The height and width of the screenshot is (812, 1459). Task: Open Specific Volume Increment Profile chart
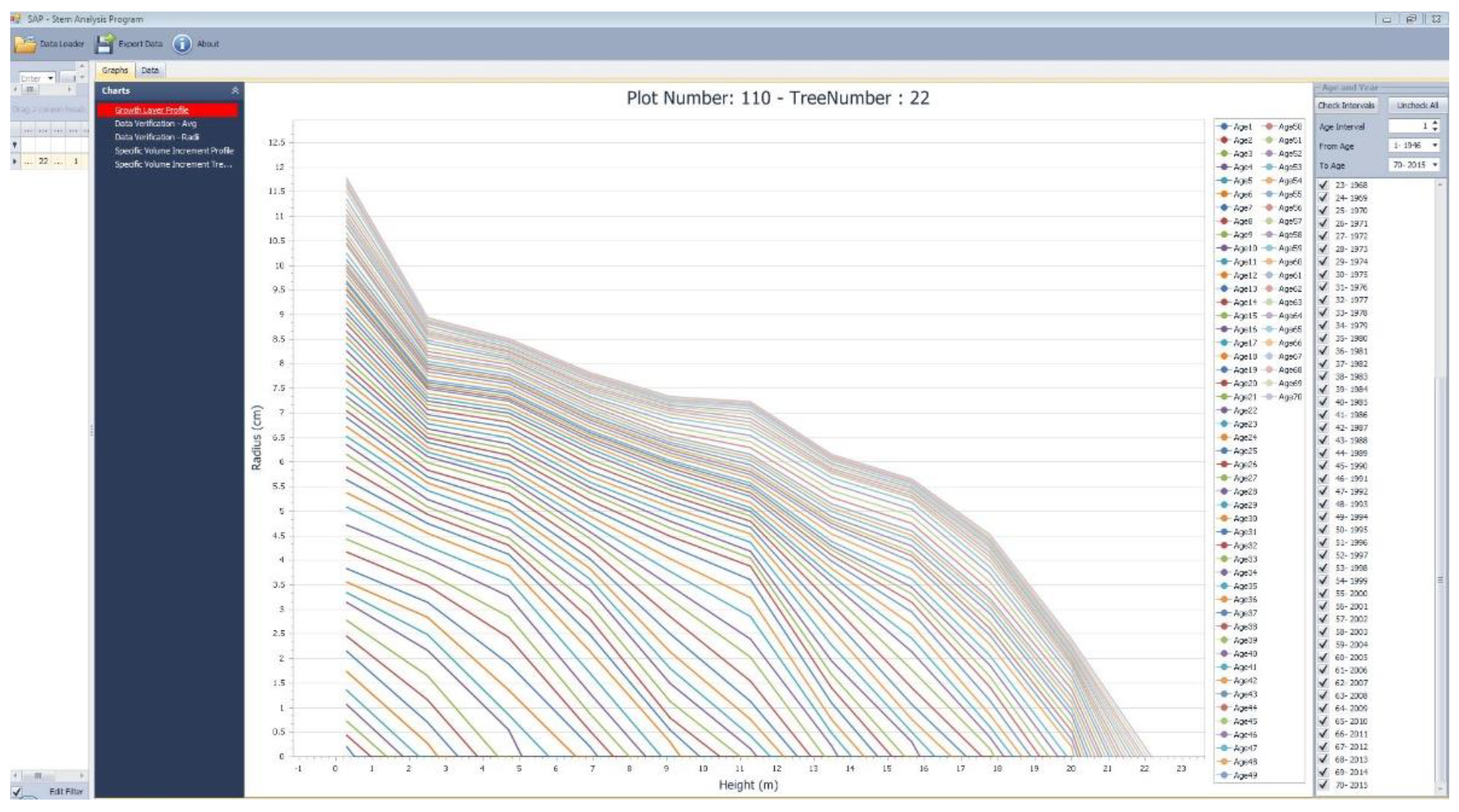(x=174, y=150)
